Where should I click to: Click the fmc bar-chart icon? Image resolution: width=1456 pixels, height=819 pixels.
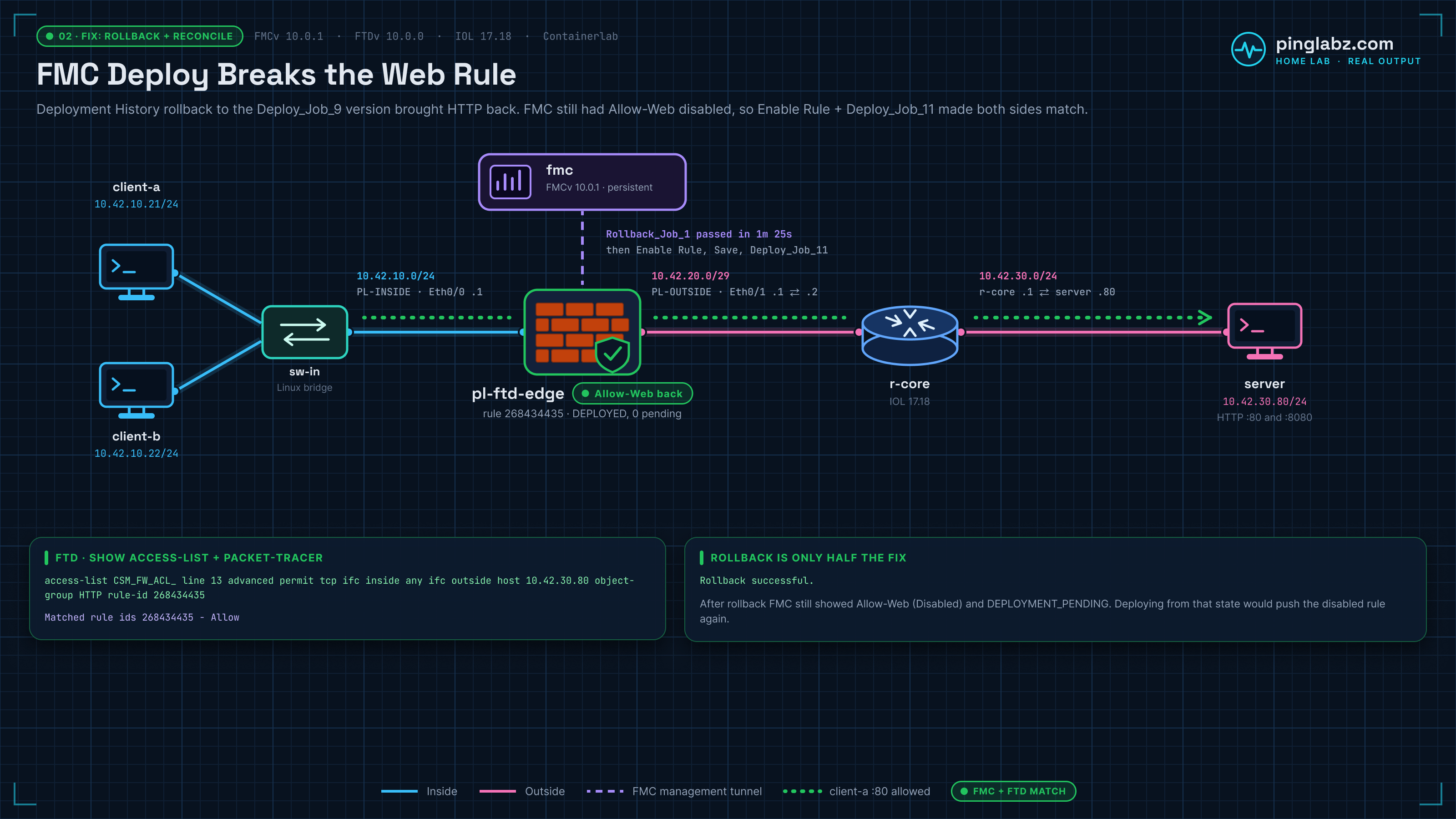click(511, 182)
